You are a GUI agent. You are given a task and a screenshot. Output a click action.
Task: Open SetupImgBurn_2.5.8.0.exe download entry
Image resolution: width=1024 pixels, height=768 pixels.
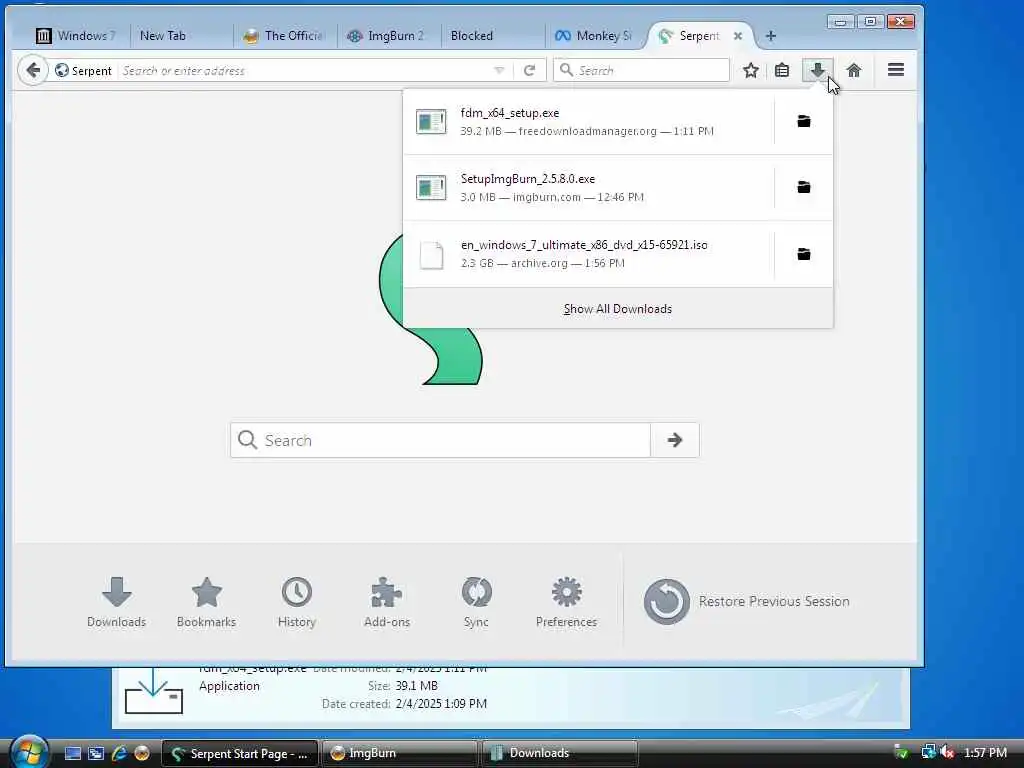tap(588, 187)
